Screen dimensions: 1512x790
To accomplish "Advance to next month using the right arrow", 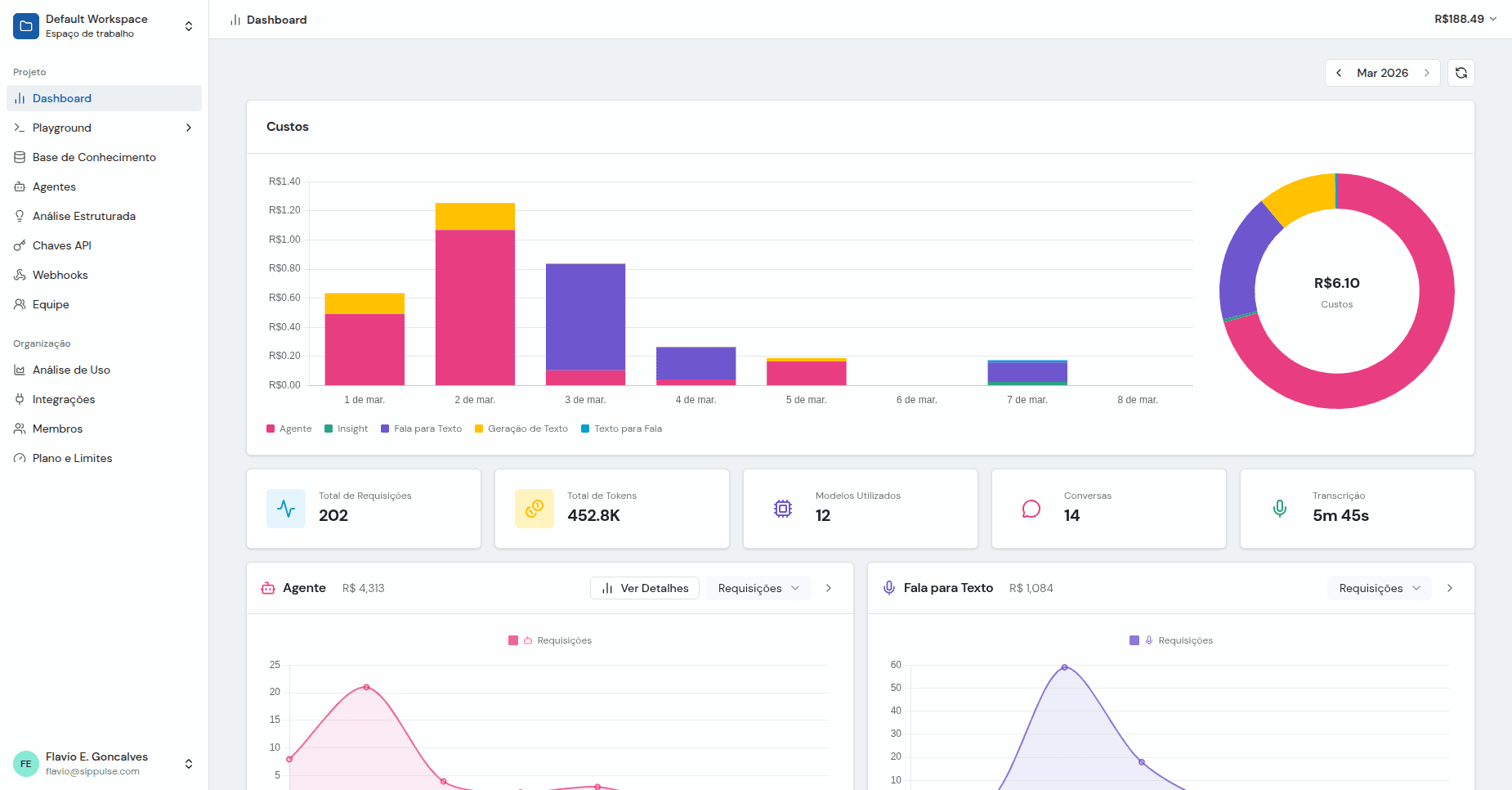I will pos(1427,73).
